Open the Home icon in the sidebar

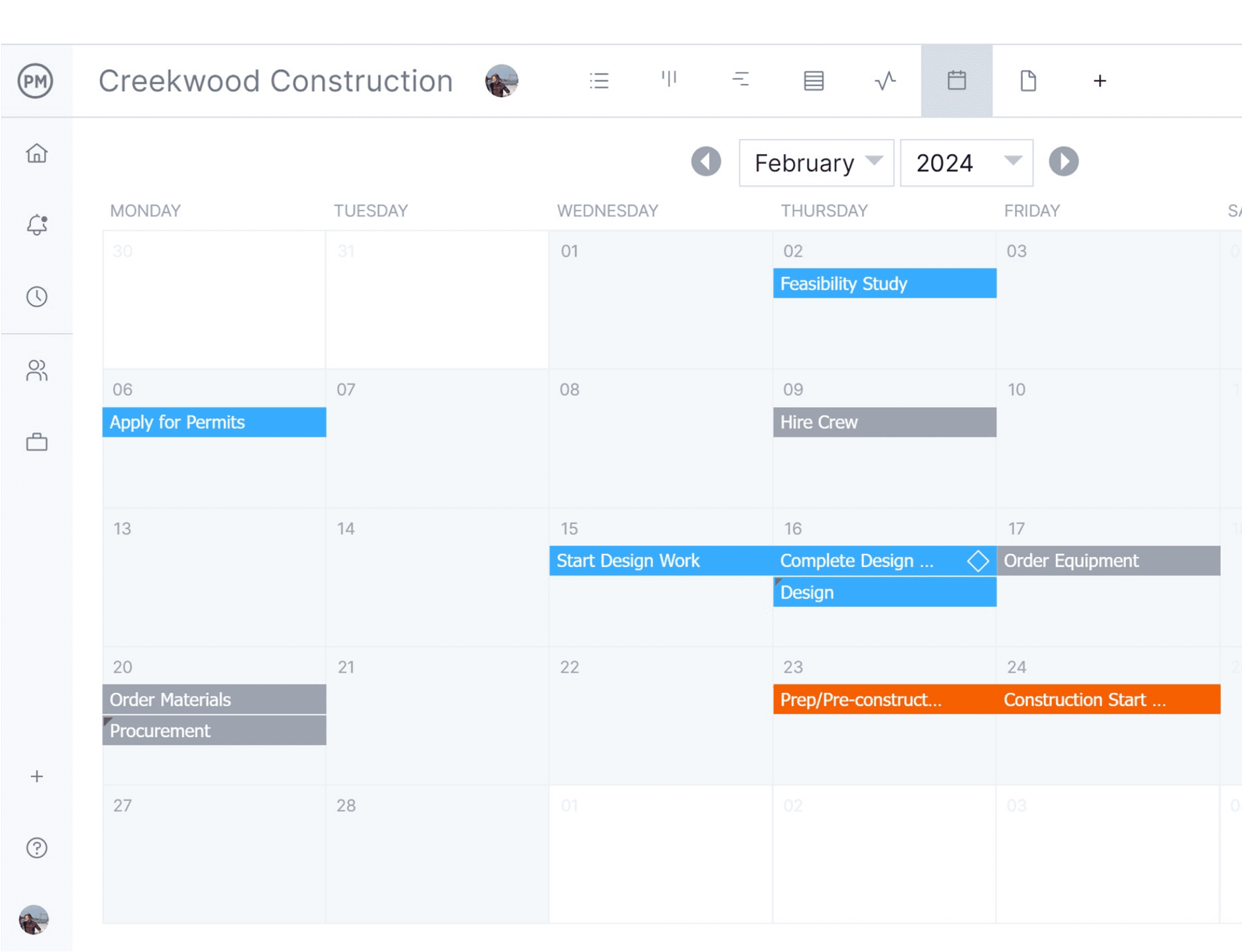tap(37, 153)
